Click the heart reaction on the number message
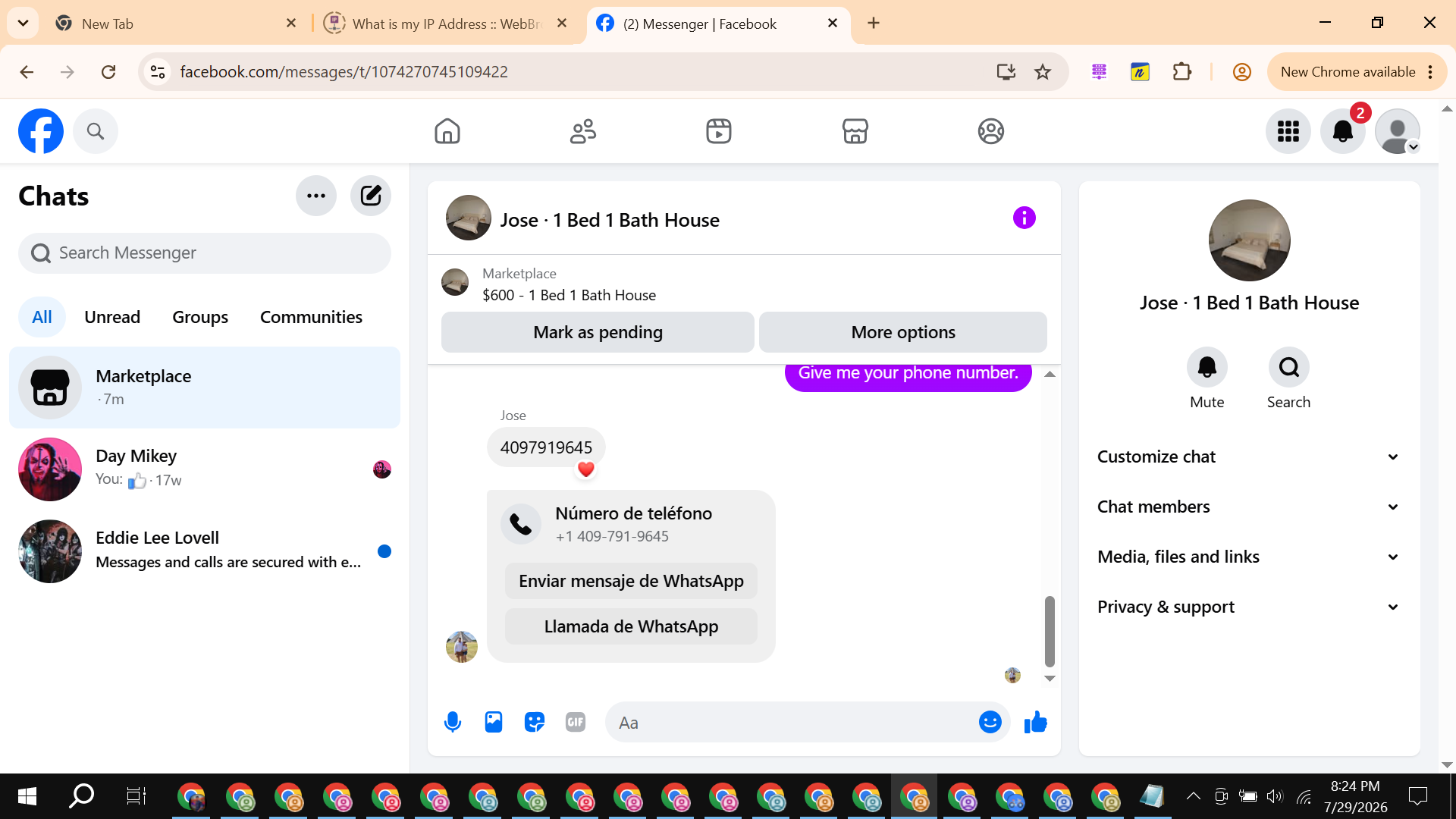 click(x=586, y=469)
